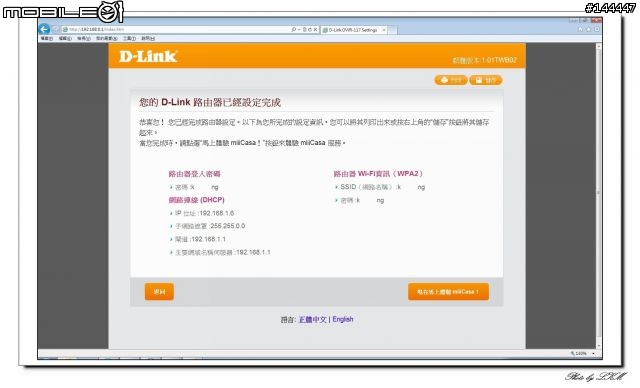Open the Favorites star icon
This screenshot has height=388, width=640.
coord(588,30)
